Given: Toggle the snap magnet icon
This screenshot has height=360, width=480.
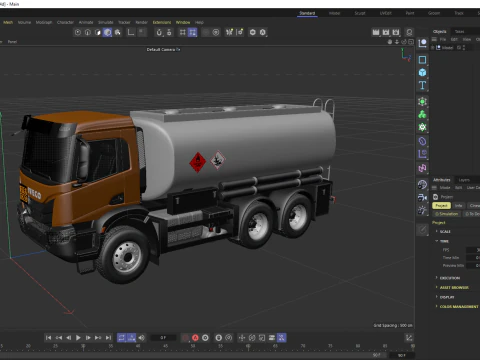Looking at the screenshot, I should (x=159, y=32).
